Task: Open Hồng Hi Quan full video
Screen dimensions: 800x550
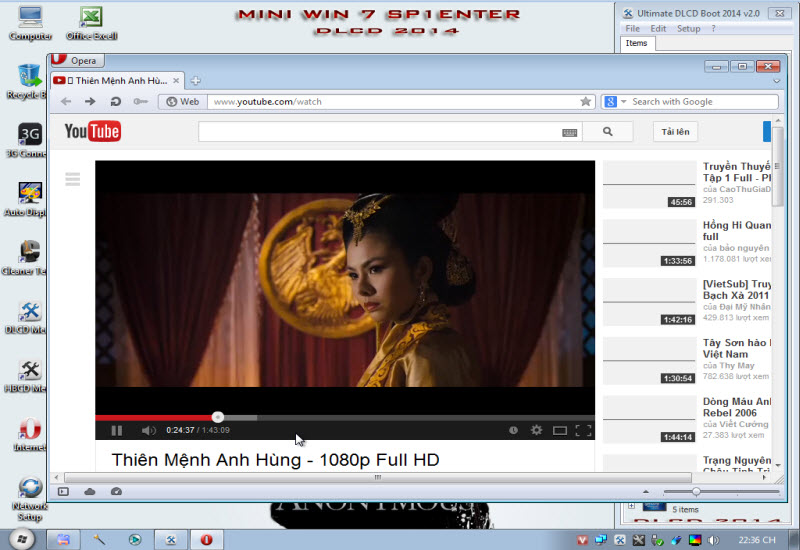Action: pyautogui.click(x=737, y=231)
